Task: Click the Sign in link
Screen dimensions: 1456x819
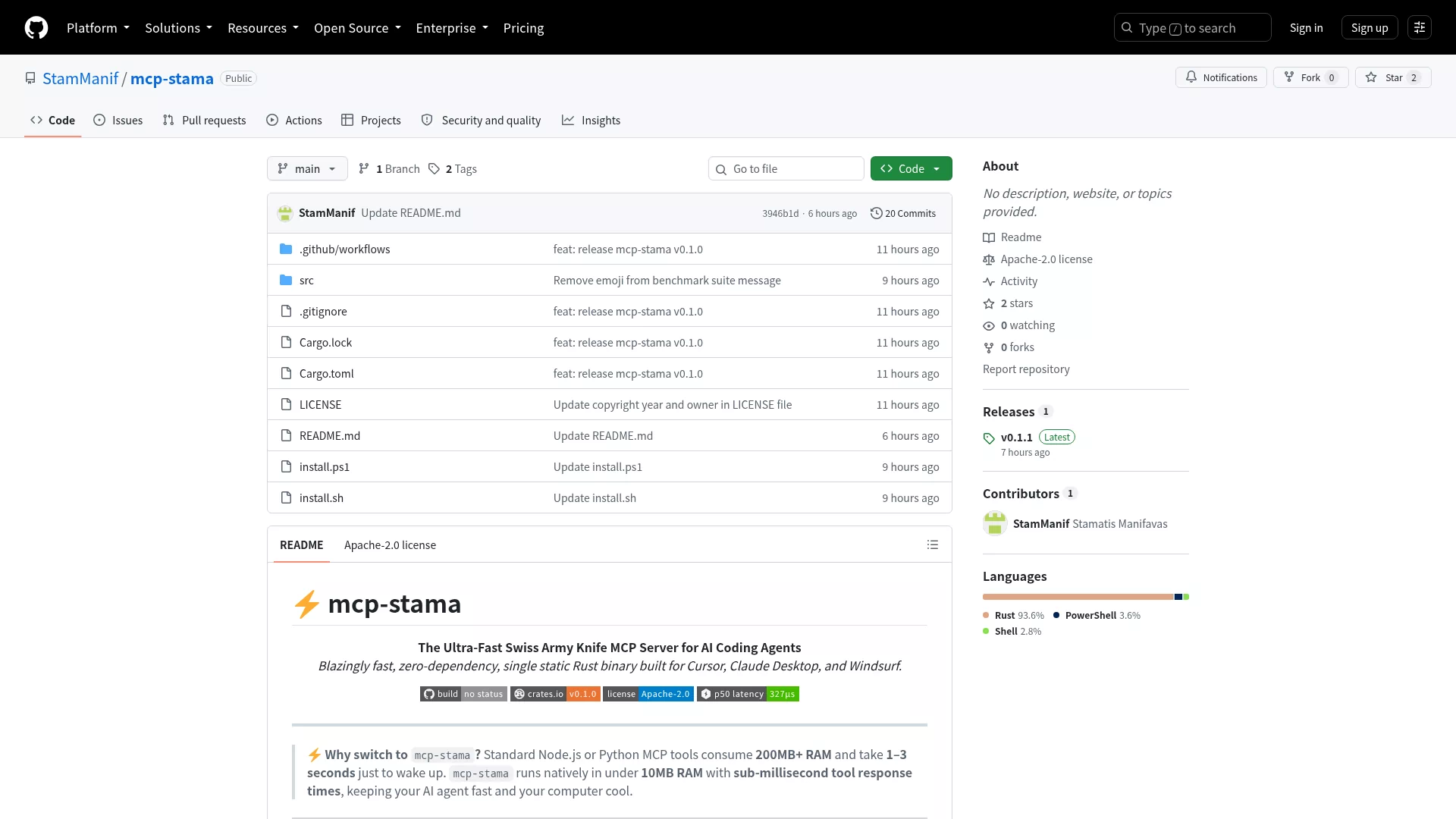Action: coord(1306,27)
